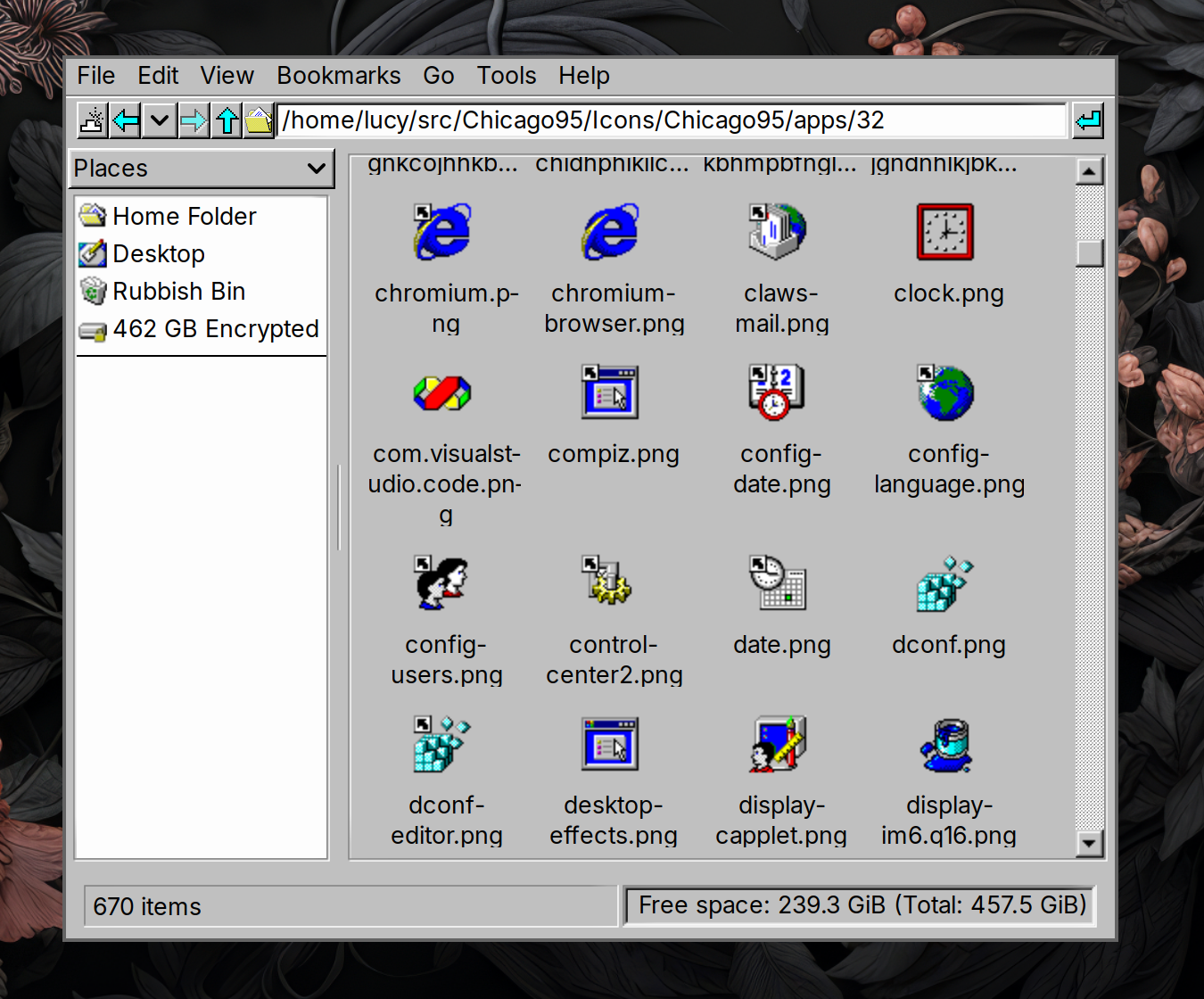Click the desktop-effects.png name label

[x=614, y=821]
